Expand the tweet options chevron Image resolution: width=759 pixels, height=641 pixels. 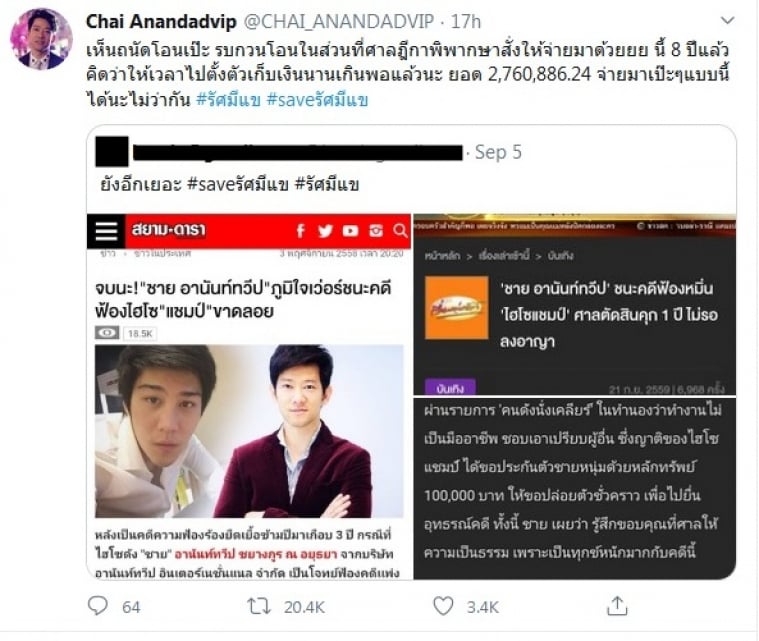pyautogui.click(x=728, y=20)
